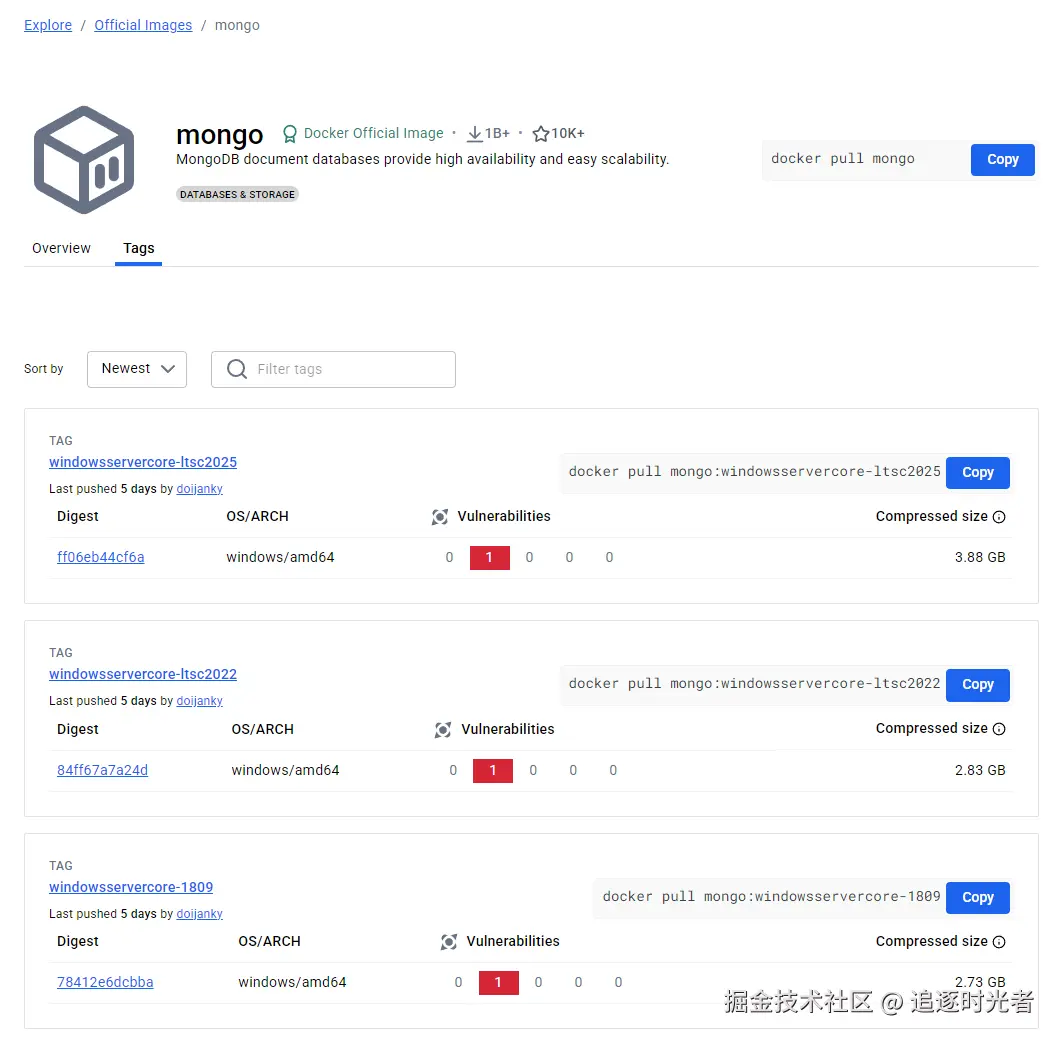Image resolution: width=1062 pixels, height=1043 pixels.
Task: Click windows/amd64 in the ltsc2022 row
Action: [x=285, y=770]
